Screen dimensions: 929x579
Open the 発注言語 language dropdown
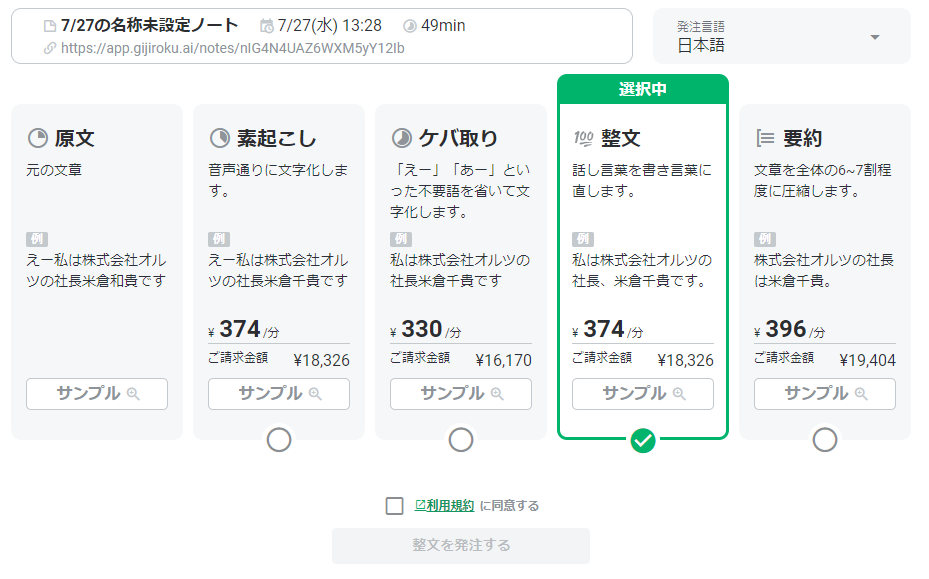click(x=782, y=36)
